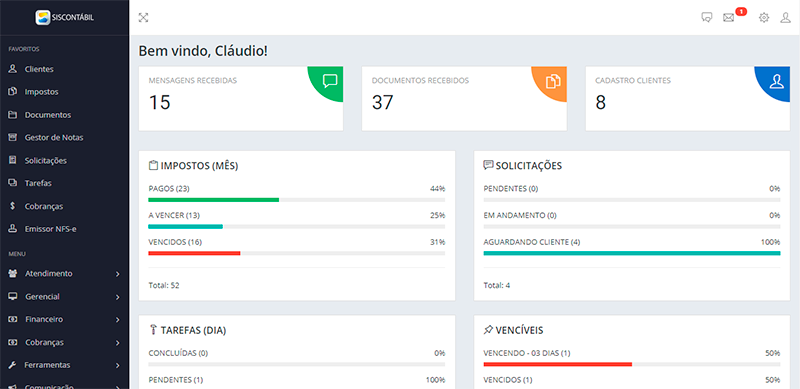Click the VENCIDOS (16) label
The image size is (800, 389).
coord(176,242)
